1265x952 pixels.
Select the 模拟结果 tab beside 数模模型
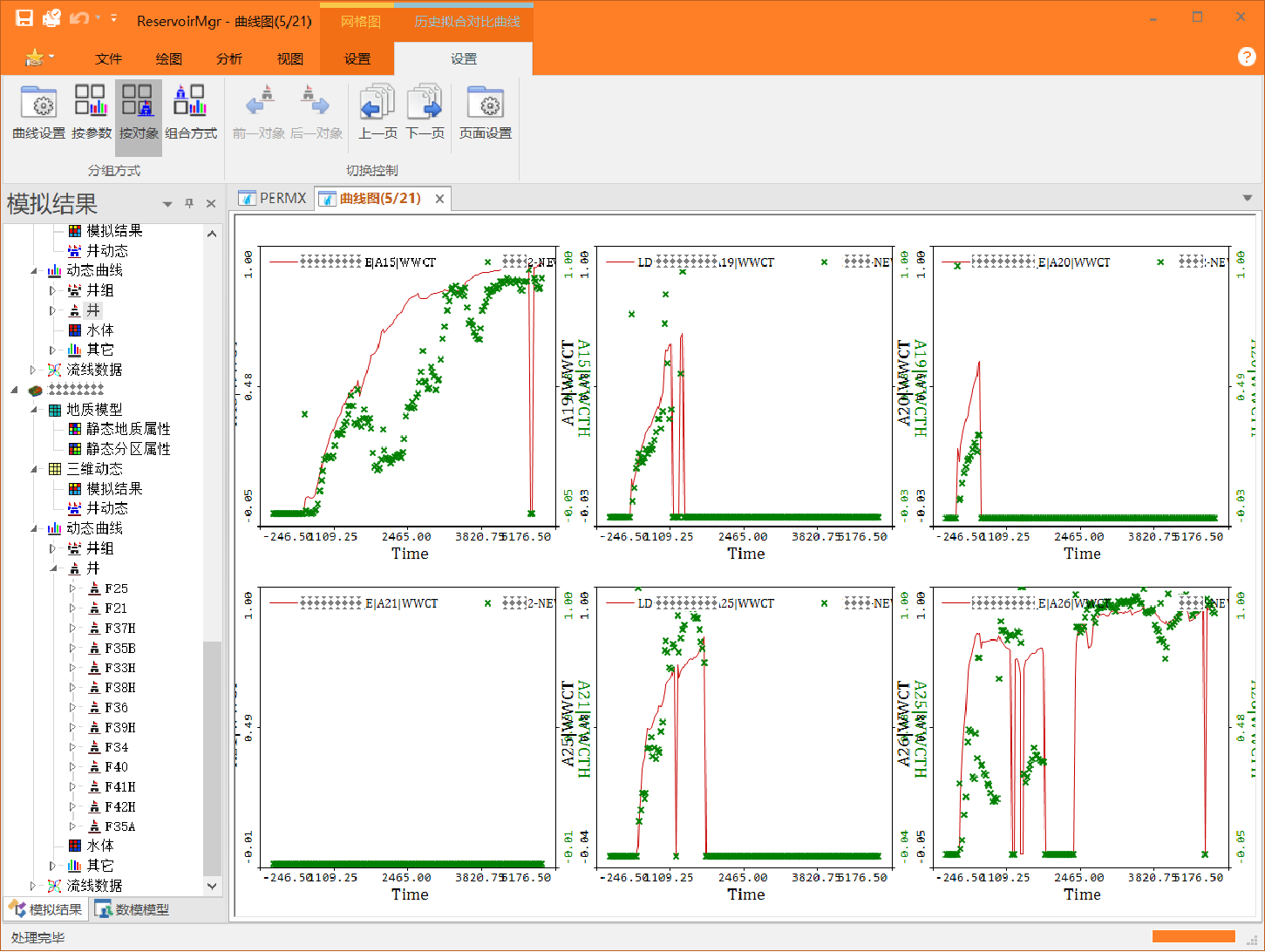(45, 910)
